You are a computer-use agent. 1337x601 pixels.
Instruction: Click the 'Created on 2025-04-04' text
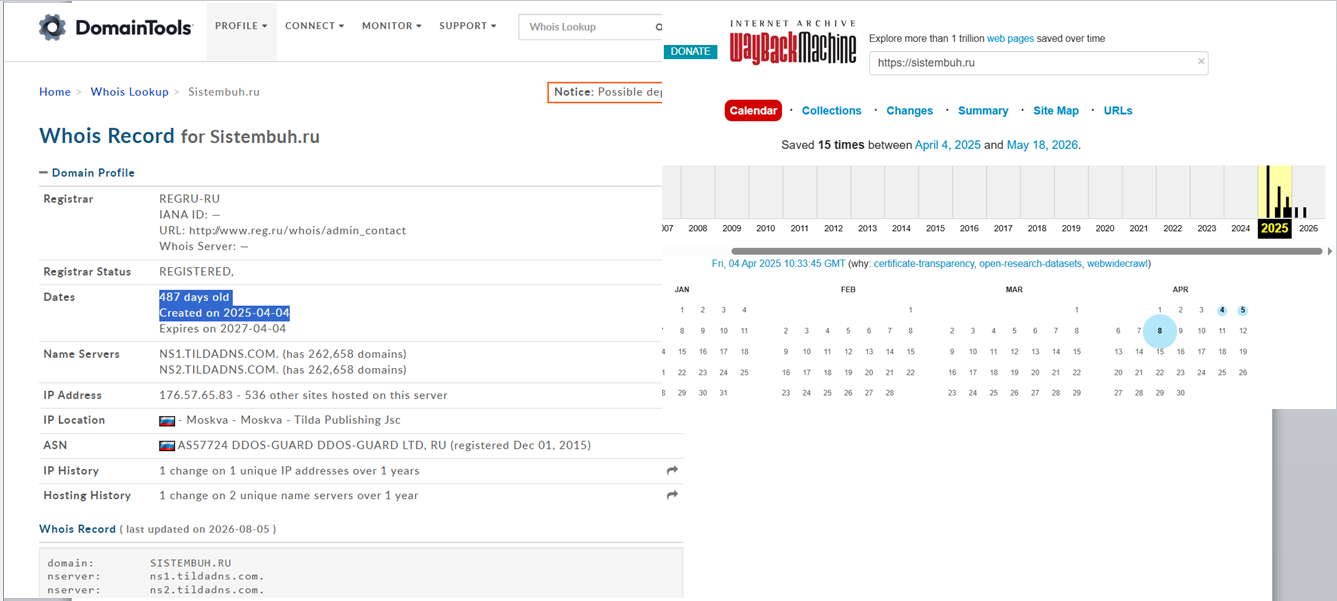[224, 313]
